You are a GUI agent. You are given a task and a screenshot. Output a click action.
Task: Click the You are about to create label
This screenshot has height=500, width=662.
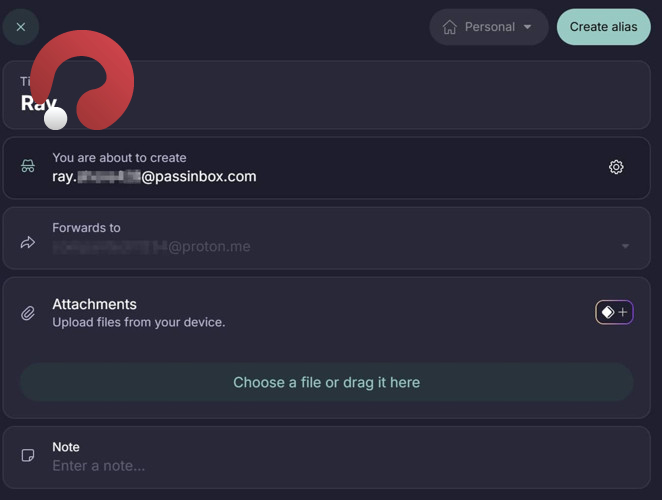point(119,158)
